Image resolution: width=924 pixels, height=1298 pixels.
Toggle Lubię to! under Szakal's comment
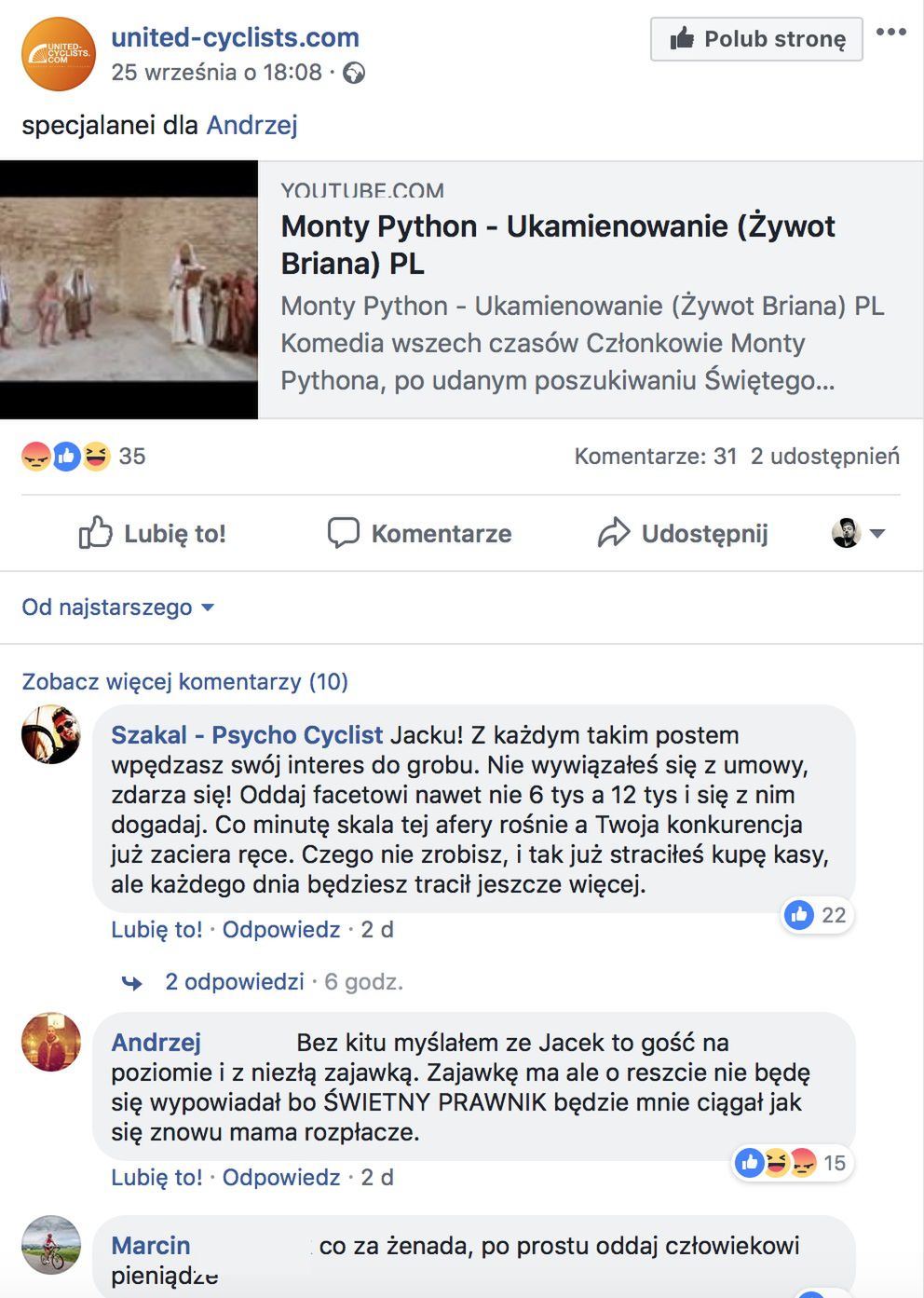(x=156, y=929)
